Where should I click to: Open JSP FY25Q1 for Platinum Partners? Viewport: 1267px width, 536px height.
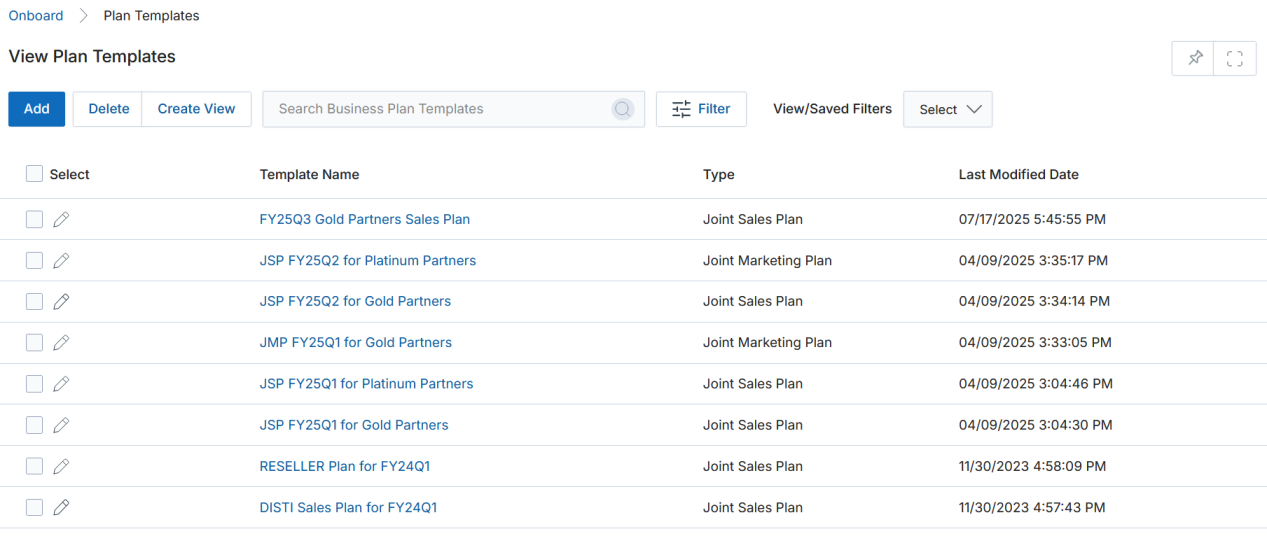(x=366, y=383)
